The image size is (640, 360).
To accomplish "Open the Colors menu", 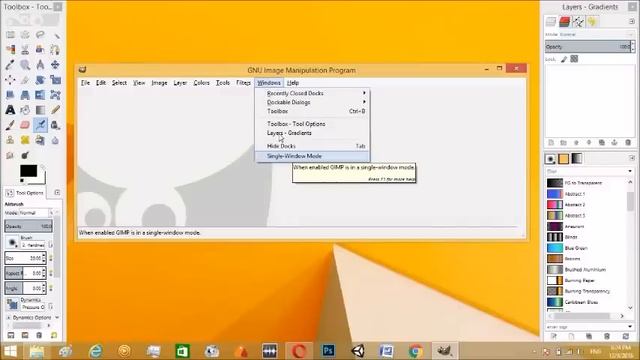I will tap(201, 83).
